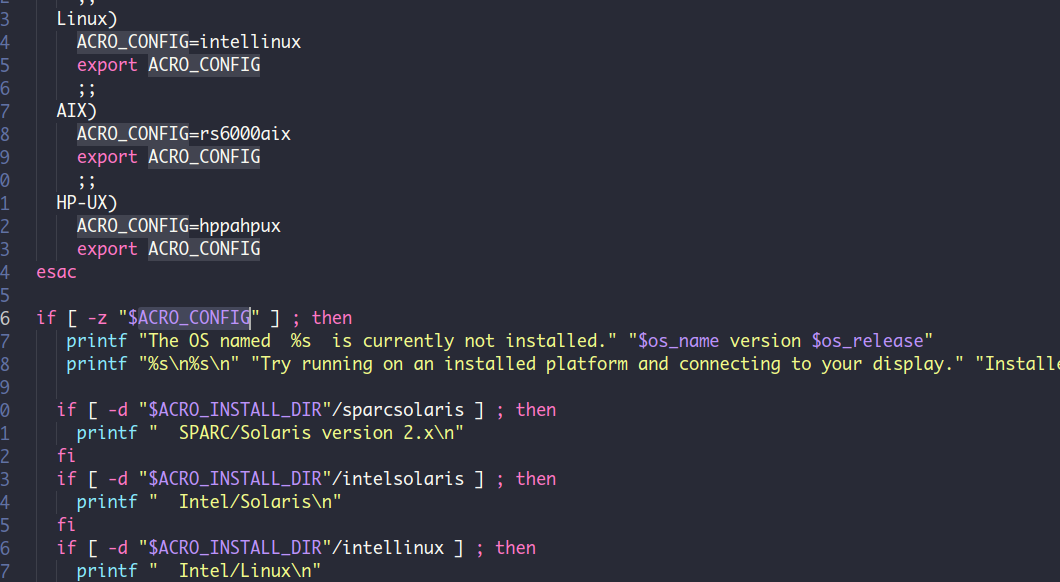This screenshot has width=1060, height=582.
Task: Click the $os_name variable
Action: click(x=678, y=341)
